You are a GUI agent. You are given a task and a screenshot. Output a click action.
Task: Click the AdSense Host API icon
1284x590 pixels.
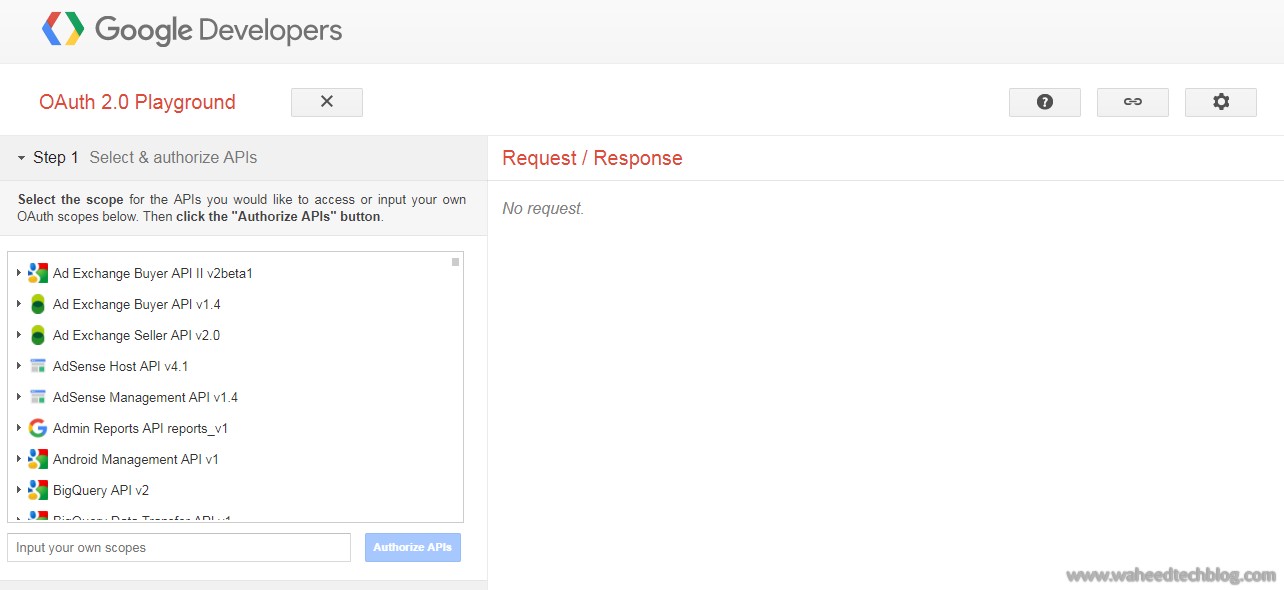pos(37,366)
